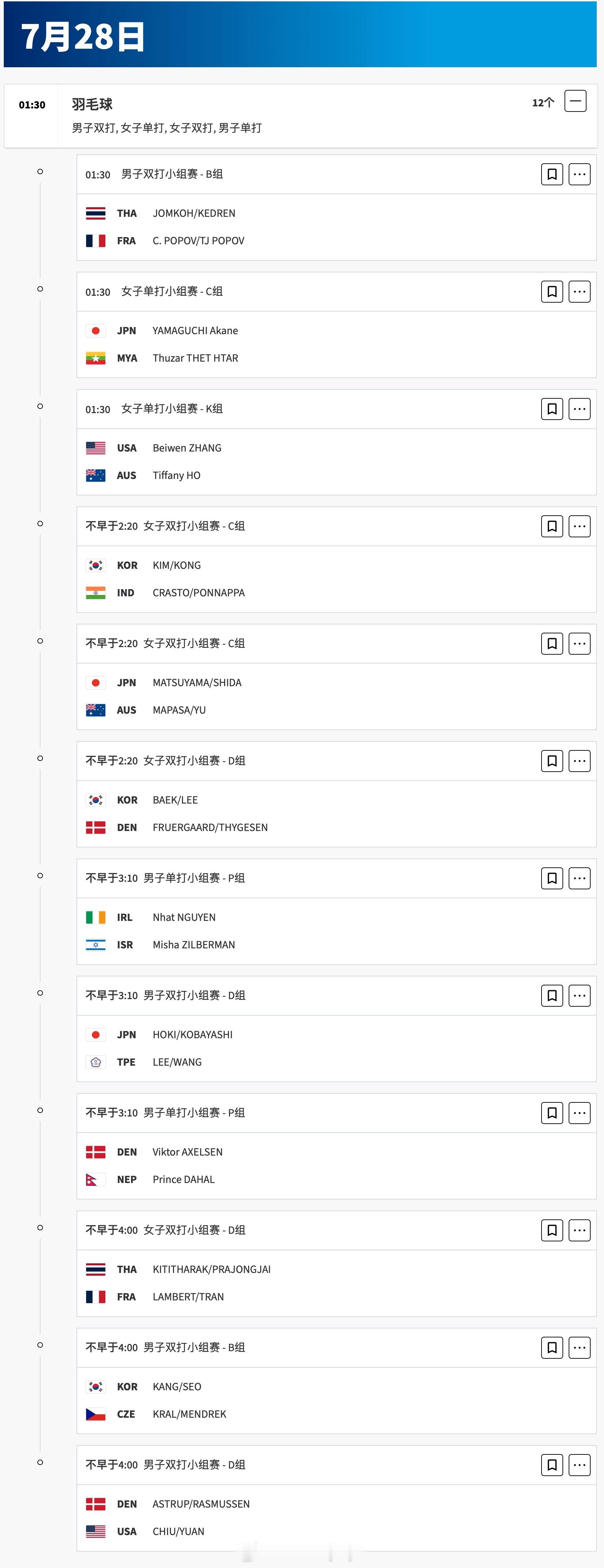Viewport: 604px width, 1568px height.
Task: Open more options for Beiwen ZHANG match
Action: (579, 409)
